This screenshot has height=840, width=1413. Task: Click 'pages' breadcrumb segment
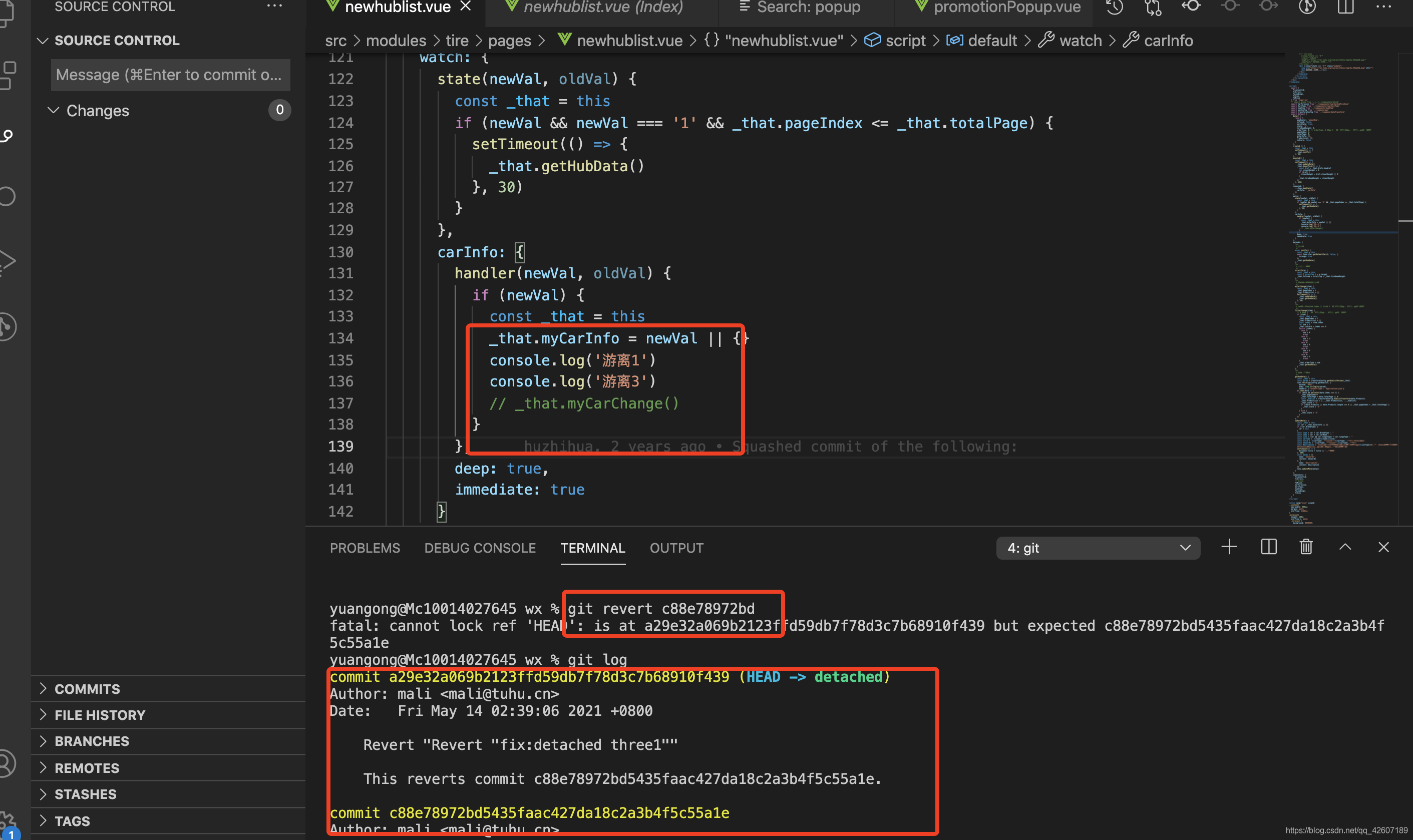click(510, 40)
